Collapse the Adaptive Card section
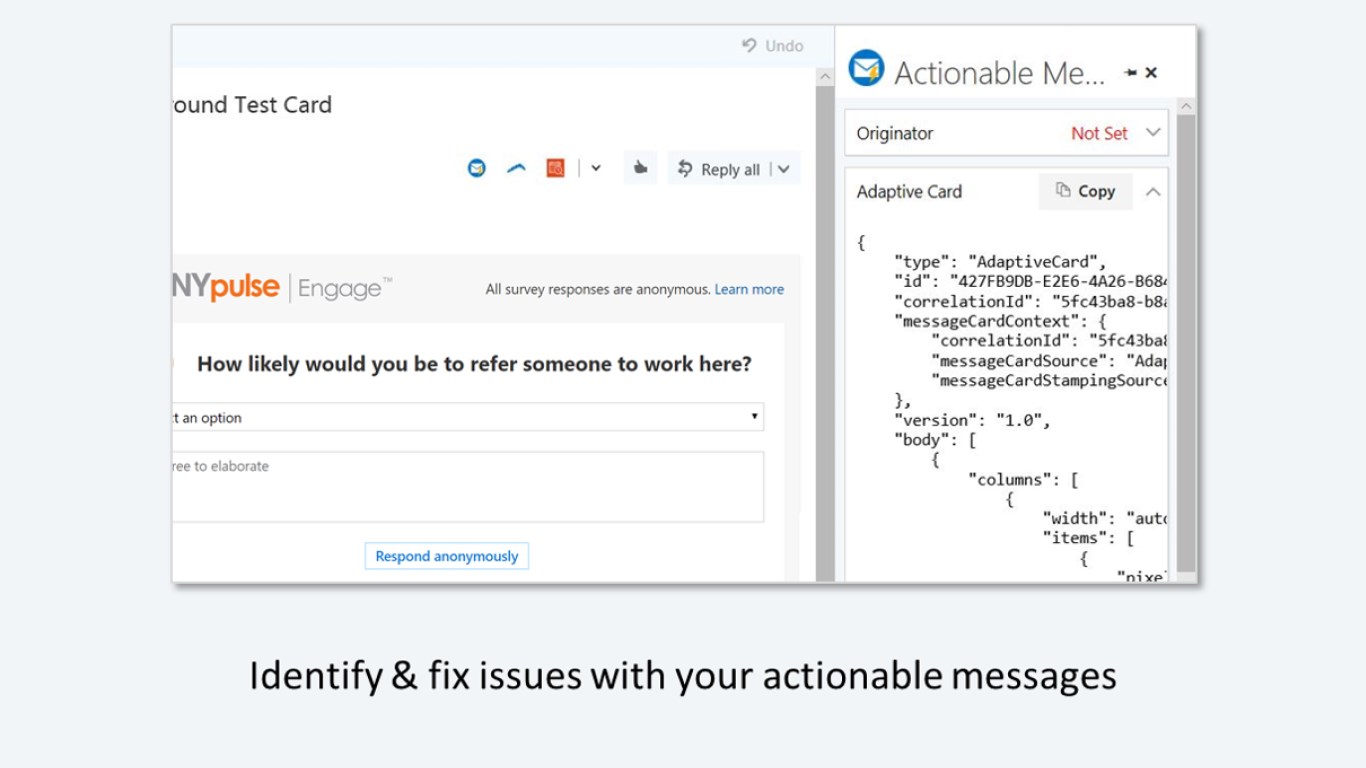This screenshot has height=768, width=1366. click(x=1152, y=192)
